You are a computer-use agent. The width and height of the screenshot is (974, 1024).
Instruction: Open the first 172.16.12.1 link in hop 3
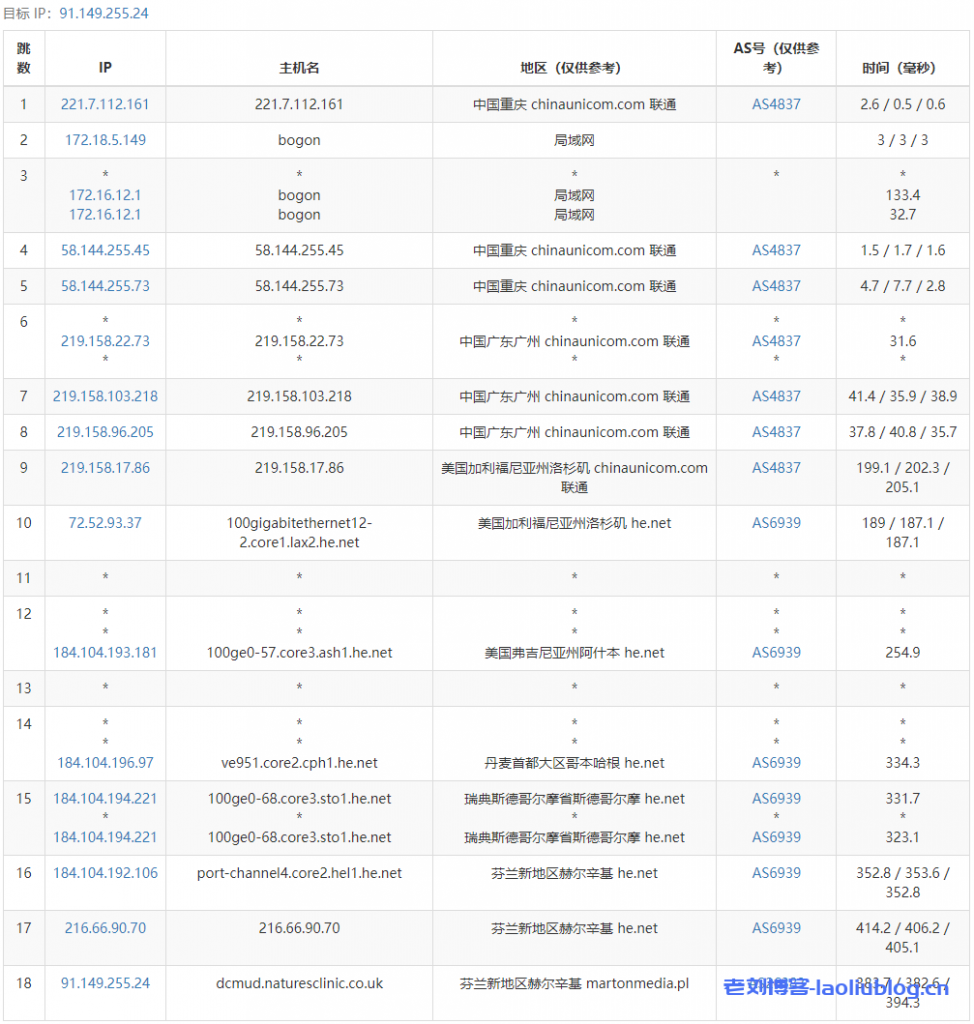click(x=105, y=195)
